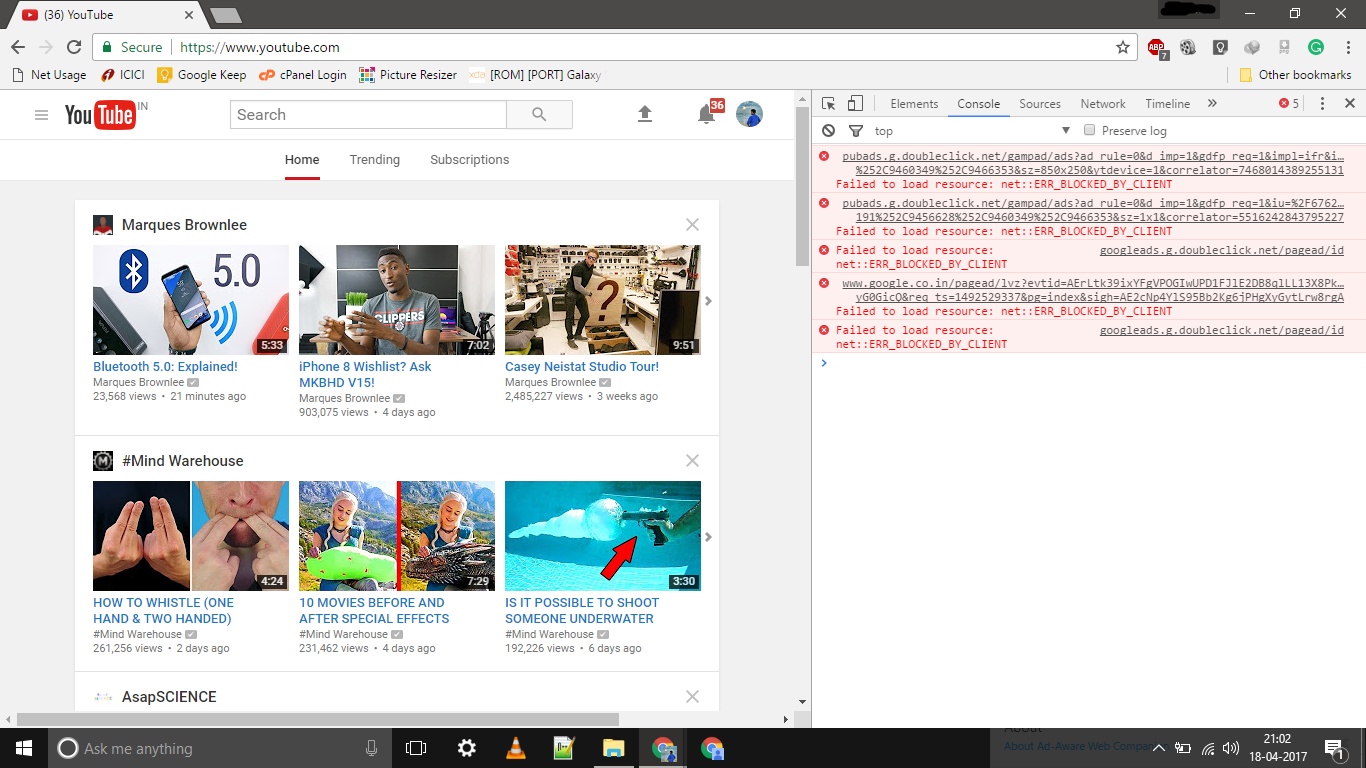Click the Bluetooth 5.0 video thumbnail
Screen dimensions: 1366x768
(191, 300)
